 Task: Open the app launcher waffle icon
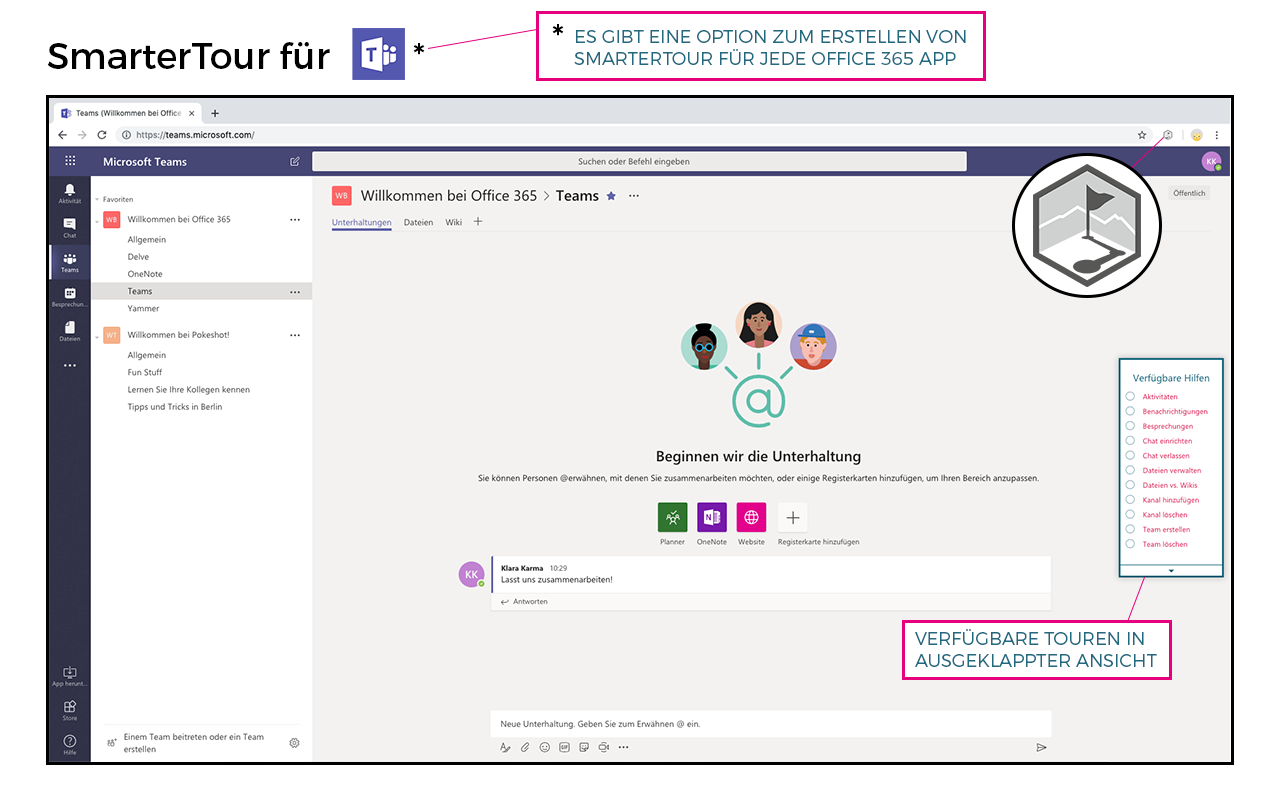click(x=70, y=161)
